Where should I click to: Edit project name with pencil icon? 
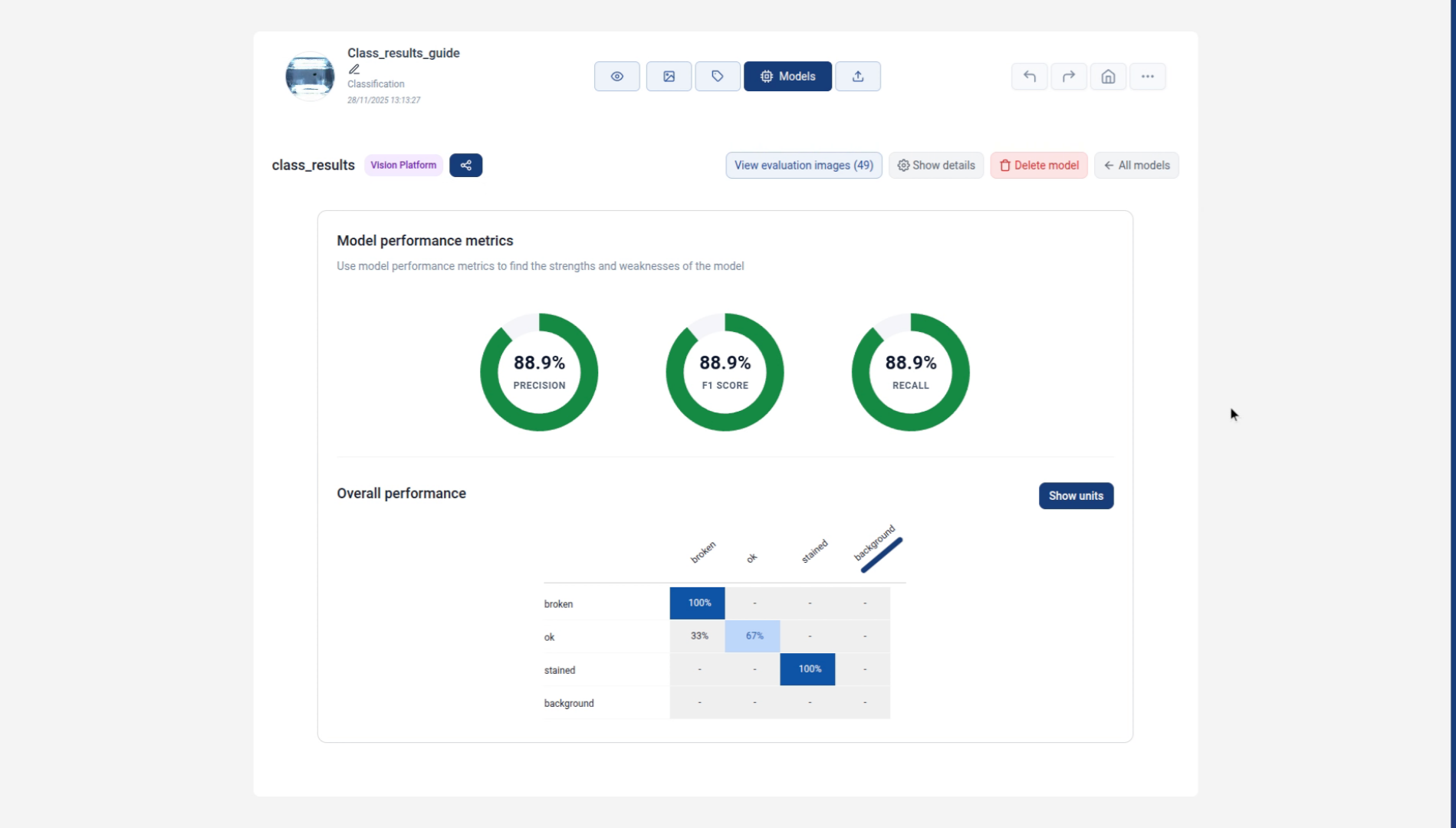coord(354,69)
